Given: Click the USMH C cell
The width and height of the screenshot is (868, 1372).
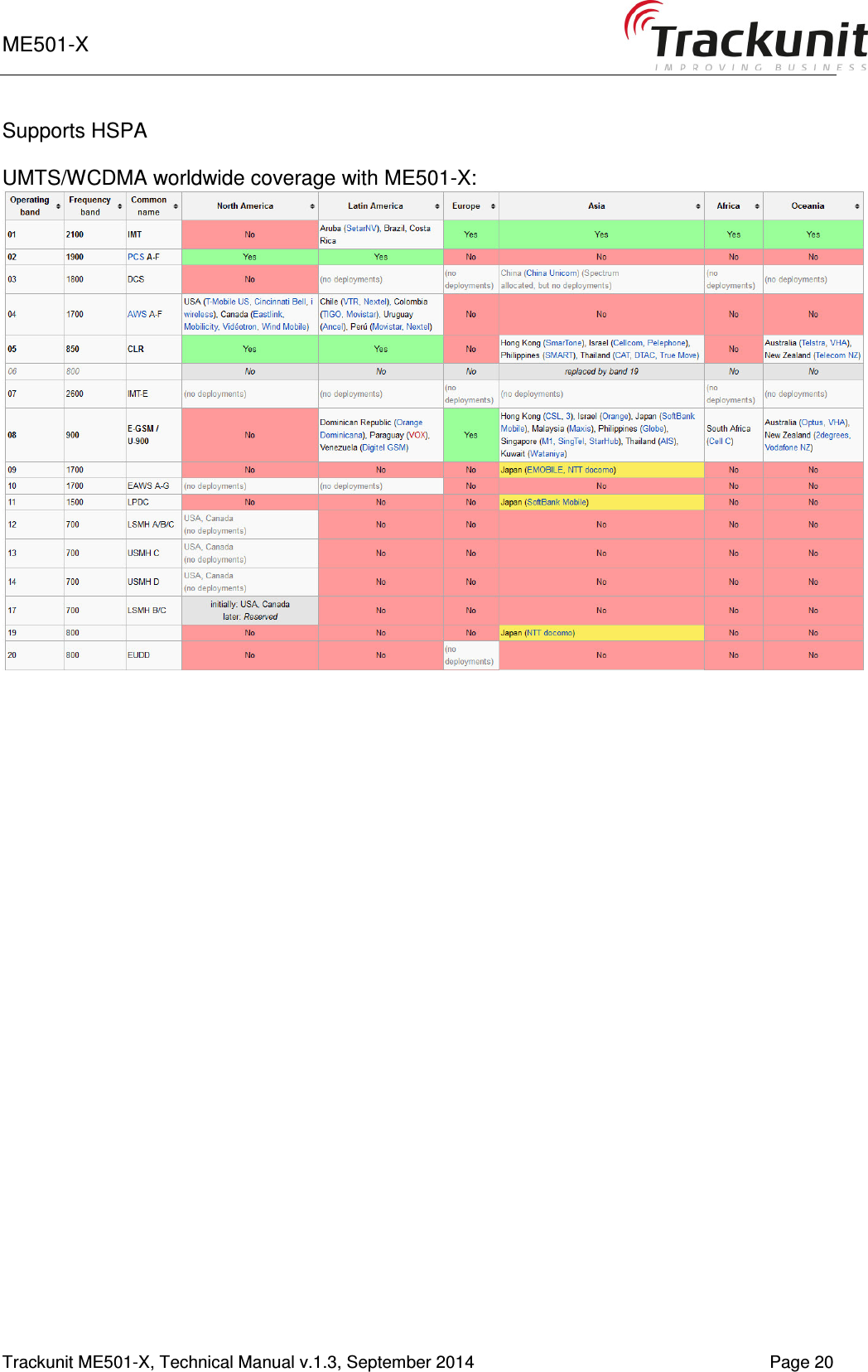Looking at the screenshot, I should (x=153, y=553).
